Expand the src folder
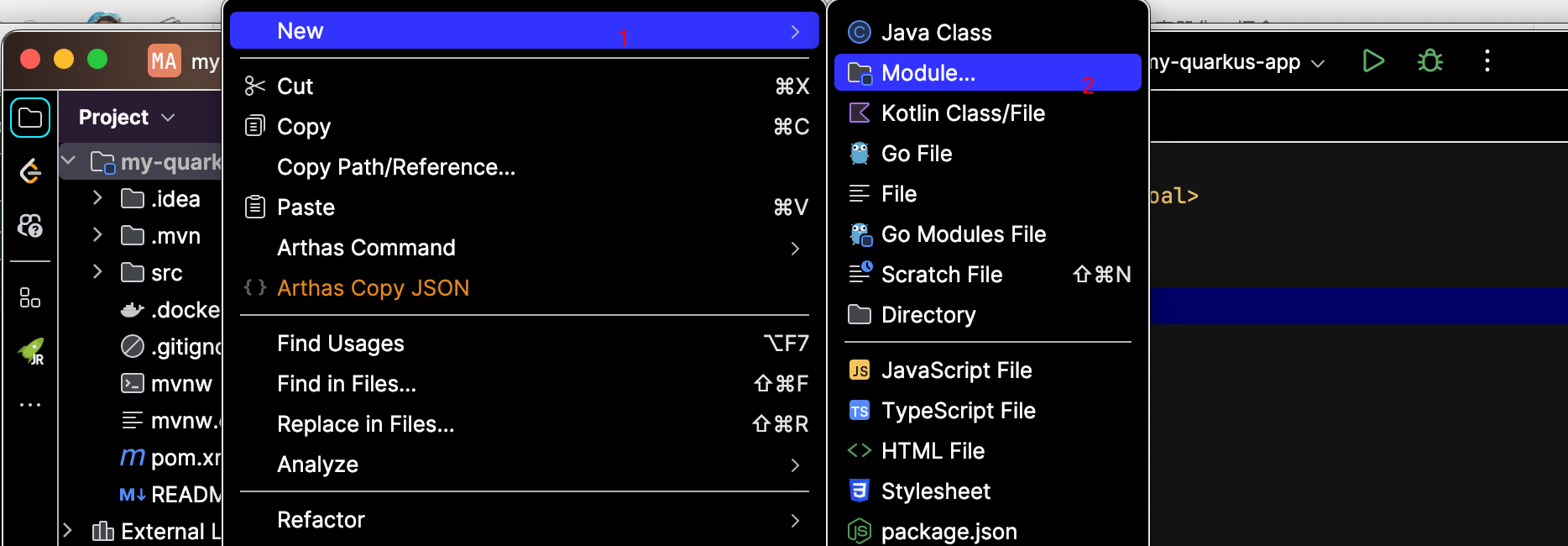Screen dimensions: 1568x546 (97, 272)
